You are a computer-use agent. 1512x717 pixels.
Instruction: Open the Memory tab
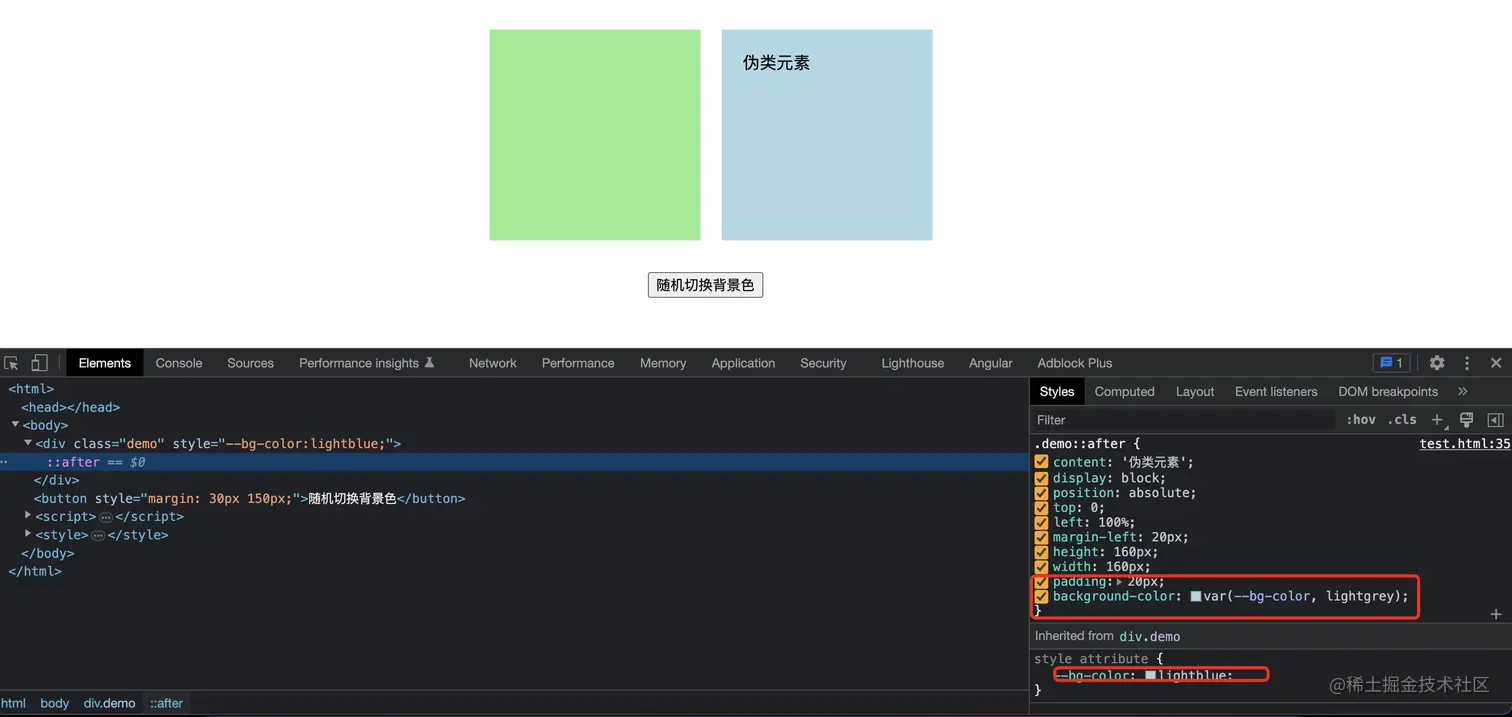pos(663,363)
